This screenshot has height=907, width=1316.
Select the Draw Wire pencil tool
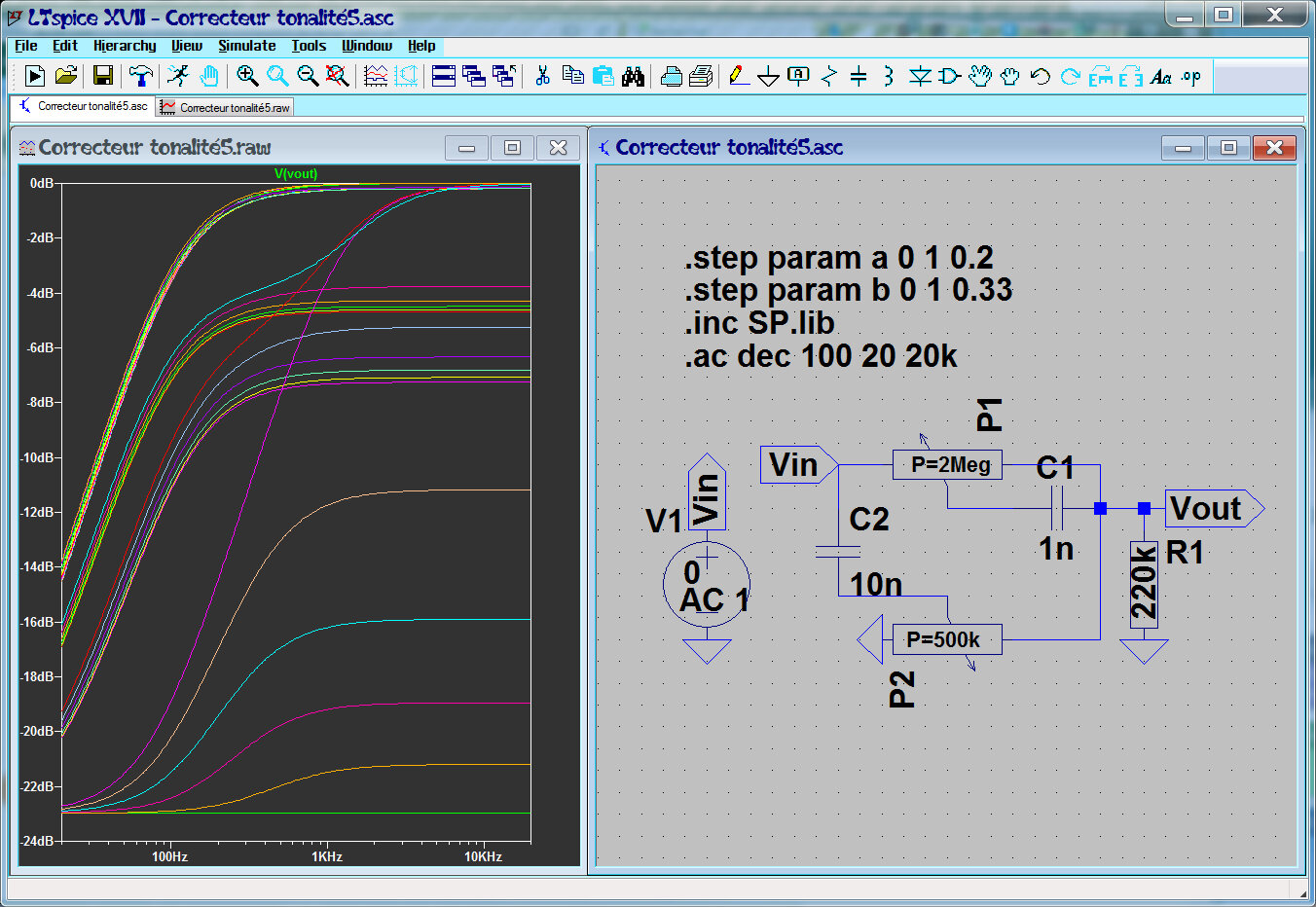coord(739,76)
